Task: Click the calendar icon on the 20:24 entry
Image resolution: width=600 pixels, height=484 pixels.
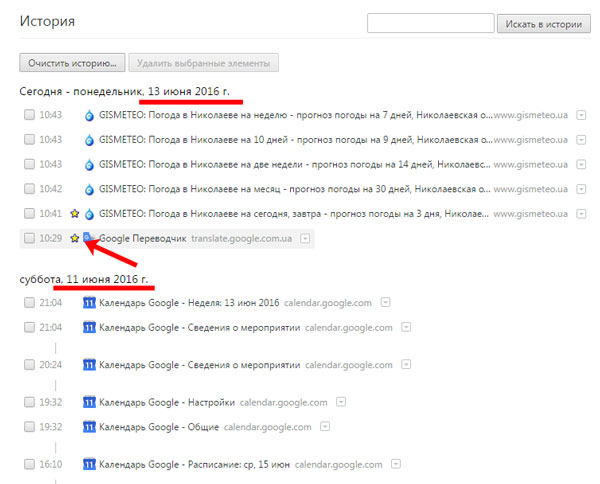Action: [89, 365]
